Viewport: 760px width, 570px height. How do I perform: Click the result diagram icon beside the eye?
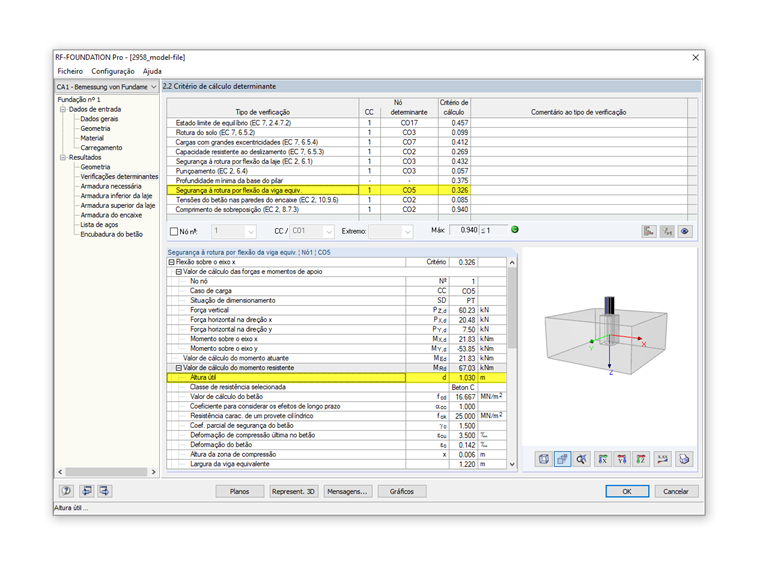click(x=649, y=231)
